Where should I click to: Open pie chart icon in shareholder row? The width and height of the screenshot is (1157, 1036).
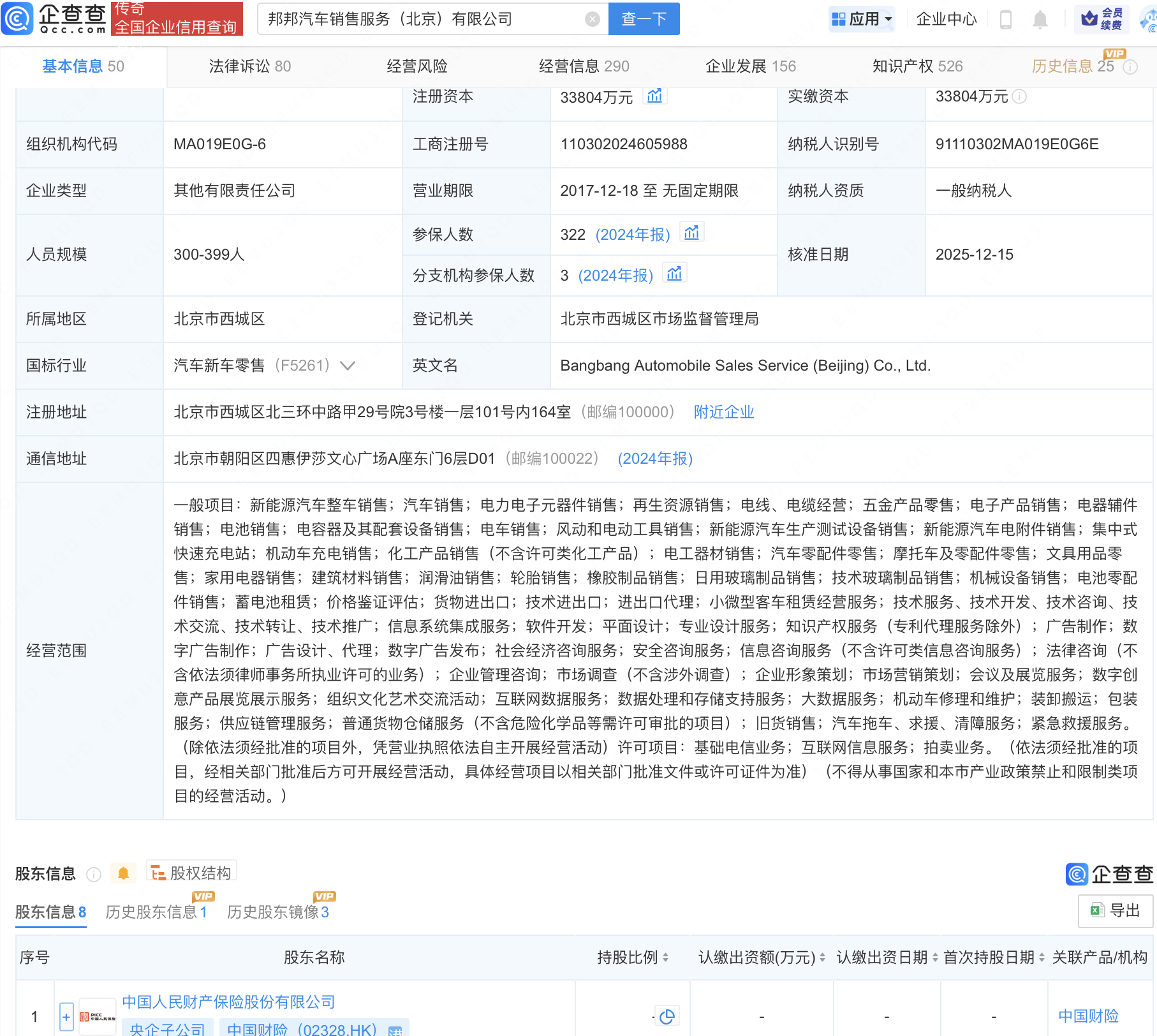pos(667,1016)
